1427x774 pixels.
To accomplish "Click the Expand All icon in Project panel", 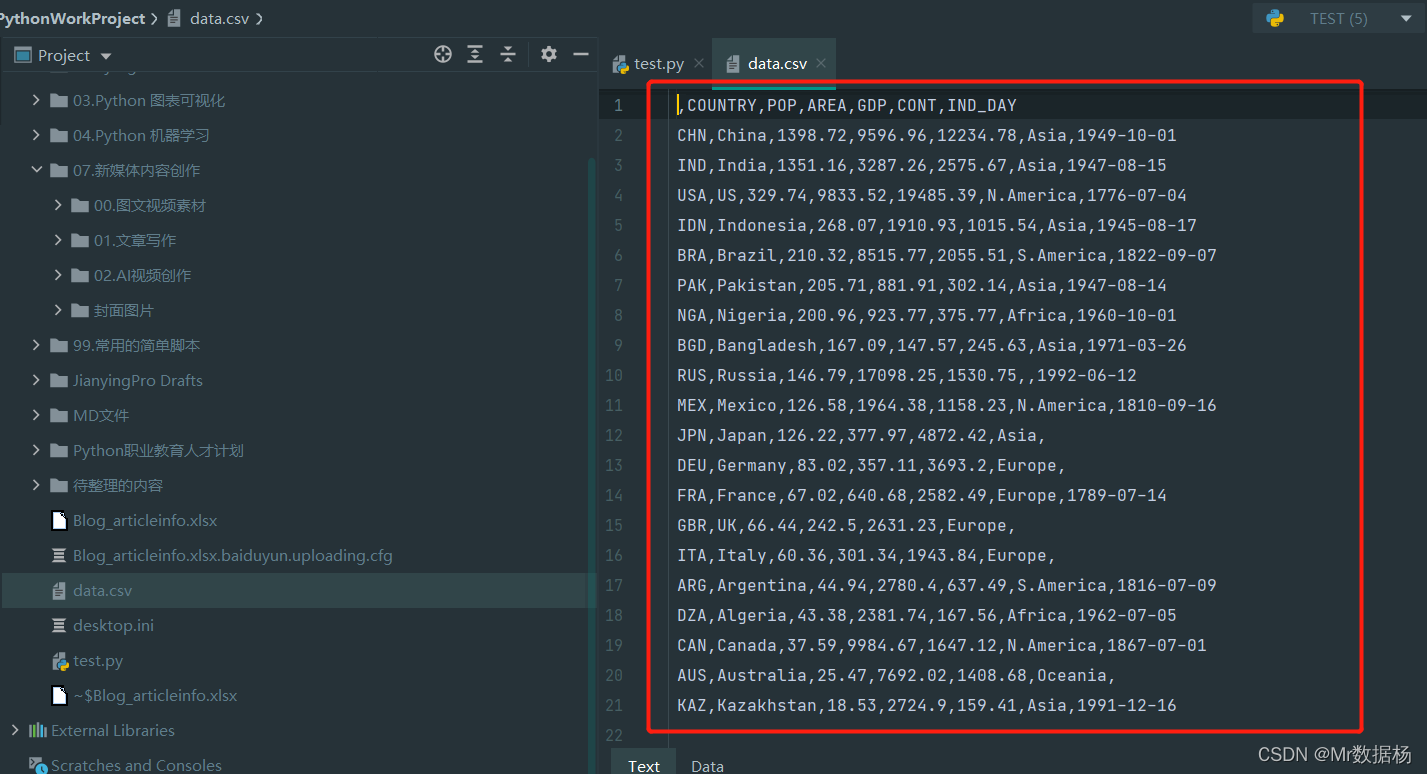I will pos(475,54).
